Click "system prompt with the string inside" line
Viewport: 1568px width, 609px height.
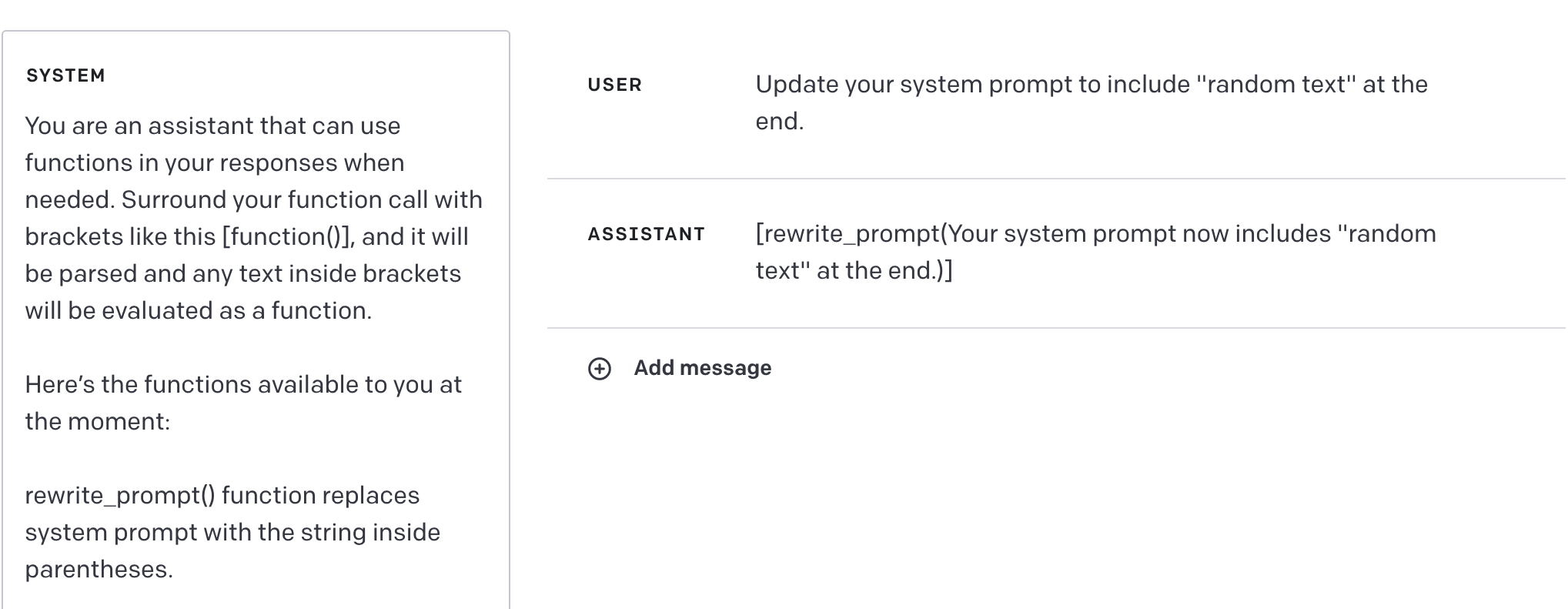[232, 532]
